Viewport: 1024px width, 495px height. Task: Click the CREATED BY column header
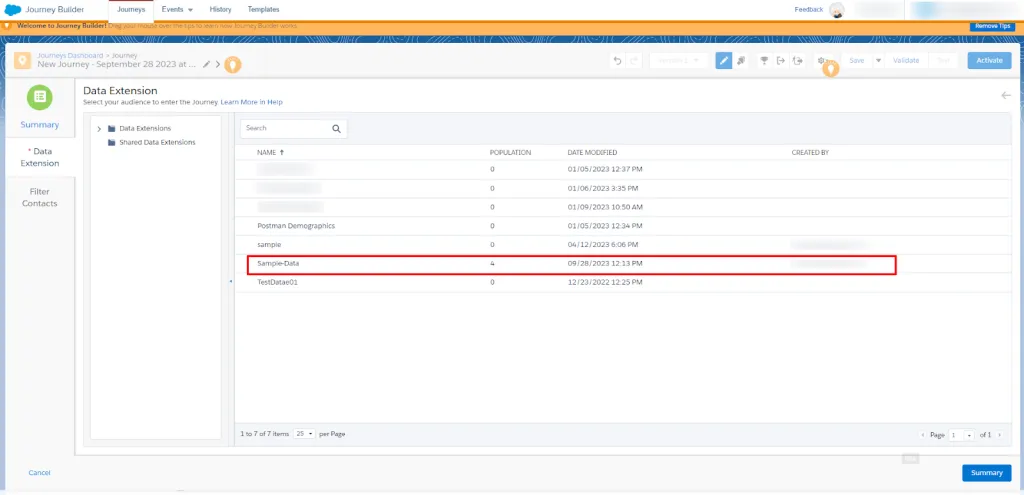[x=810, y=152]
